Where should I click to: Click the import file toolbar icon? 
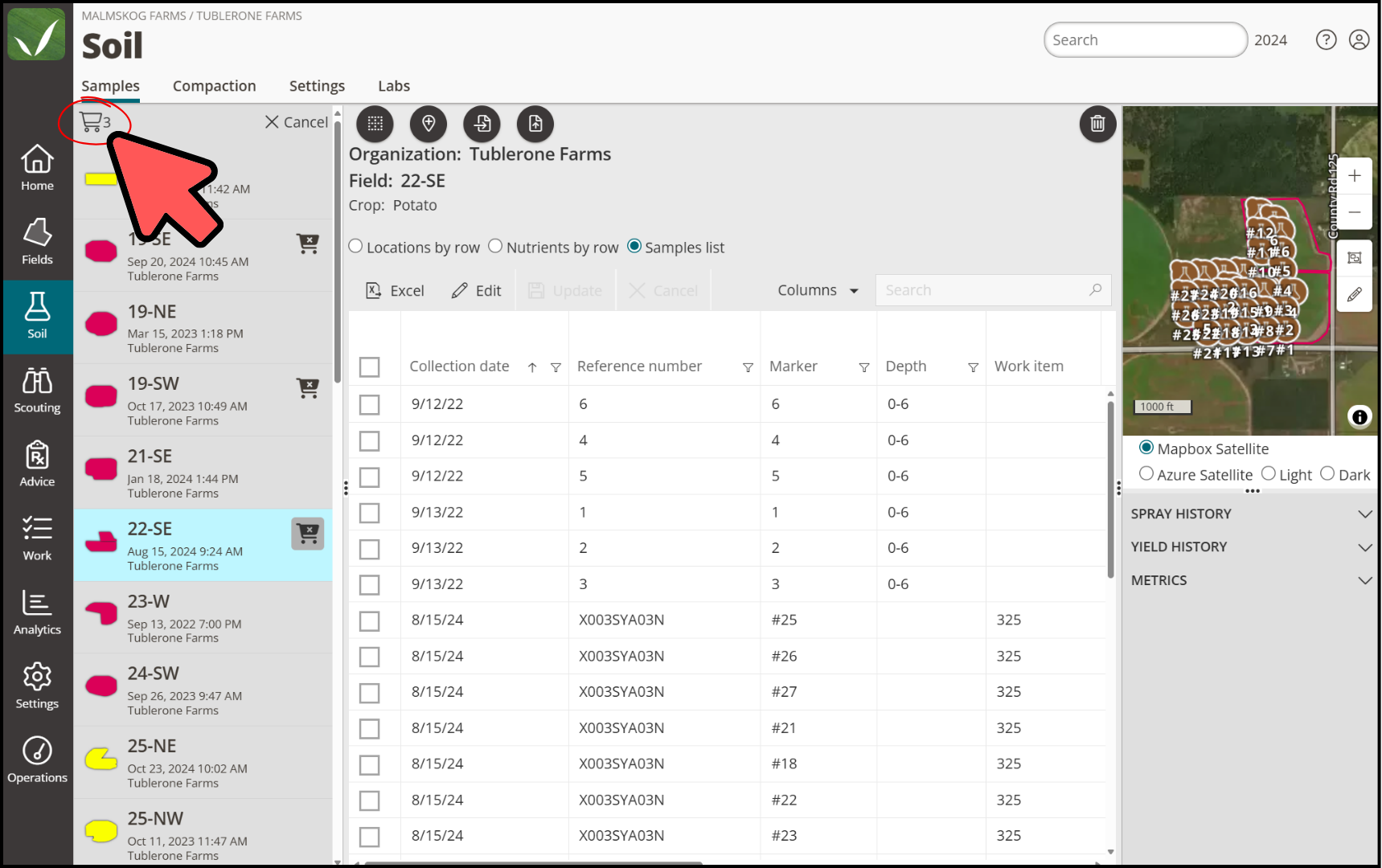(x=482, y=124)
